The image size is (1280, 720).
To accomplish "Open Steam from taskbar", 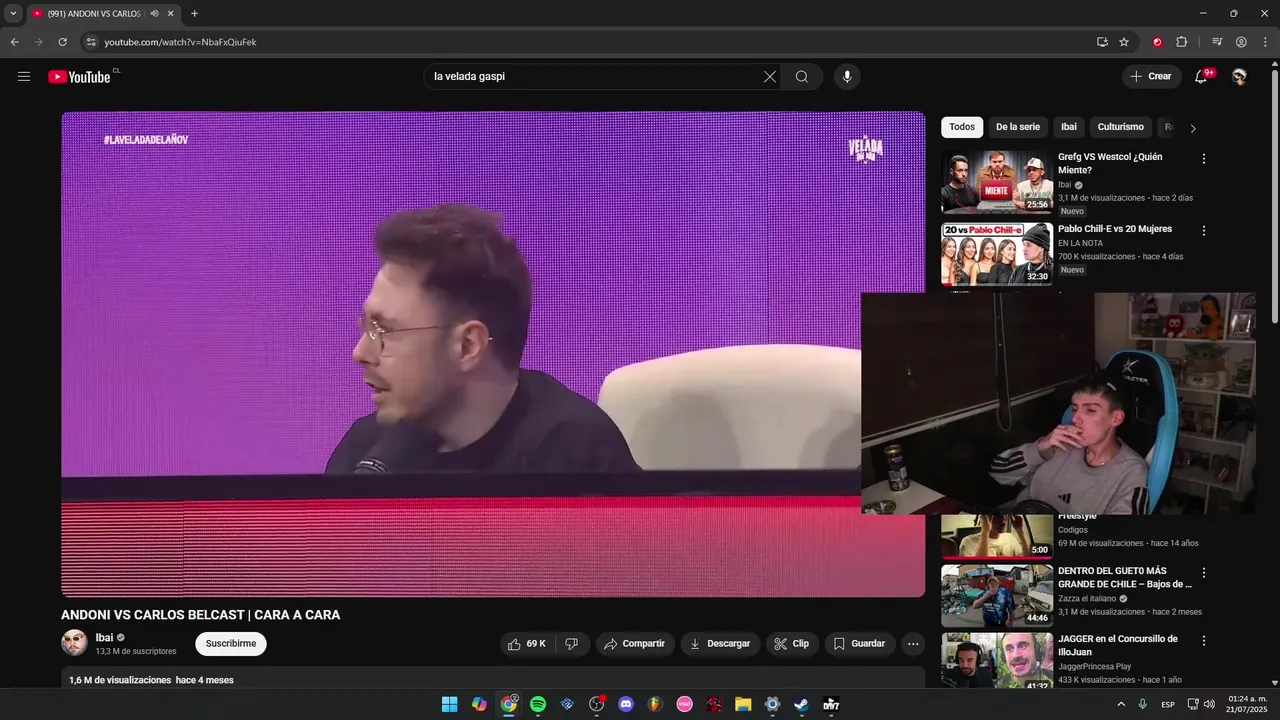I will tap(801, 704).
